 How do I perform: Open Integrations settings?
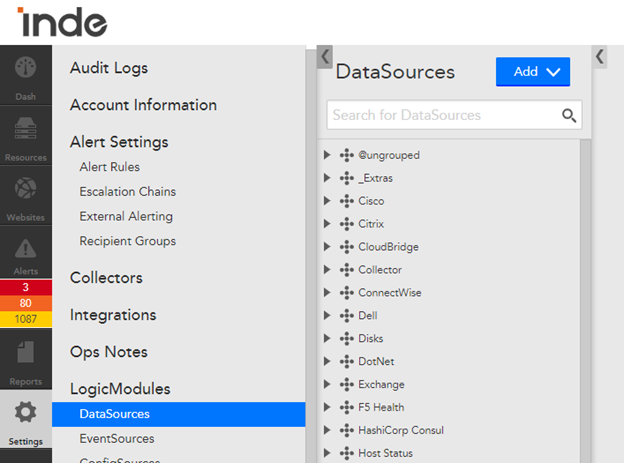(x=113, y=315)
